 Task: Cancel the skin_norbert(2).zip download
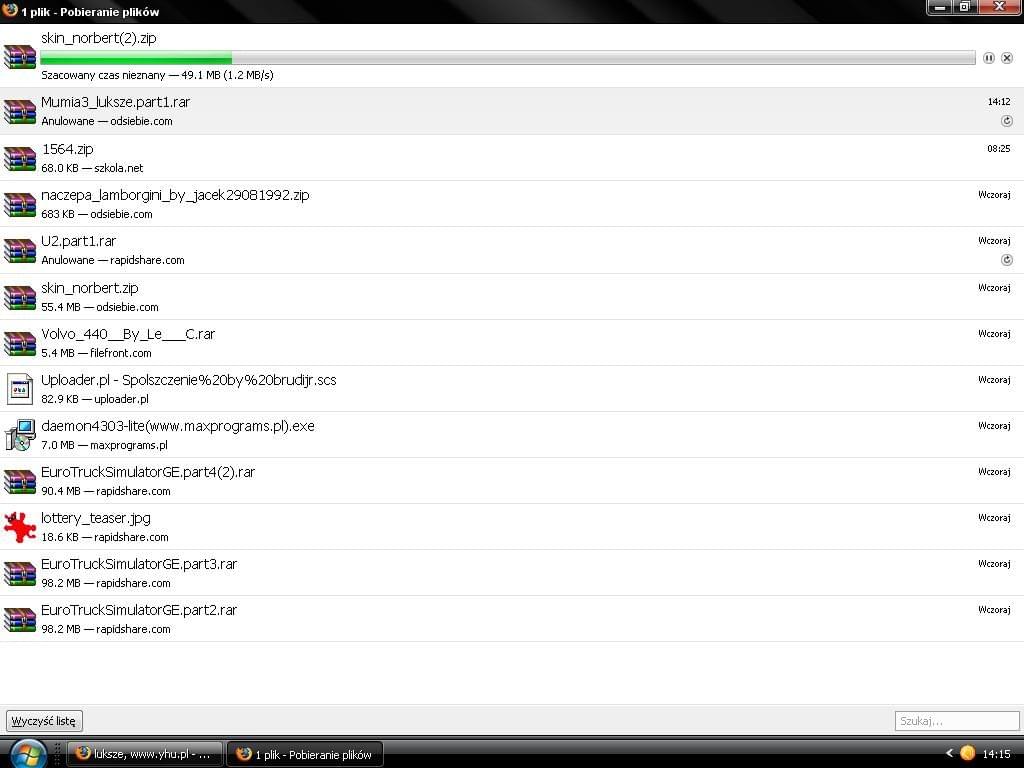point(1007,58)
